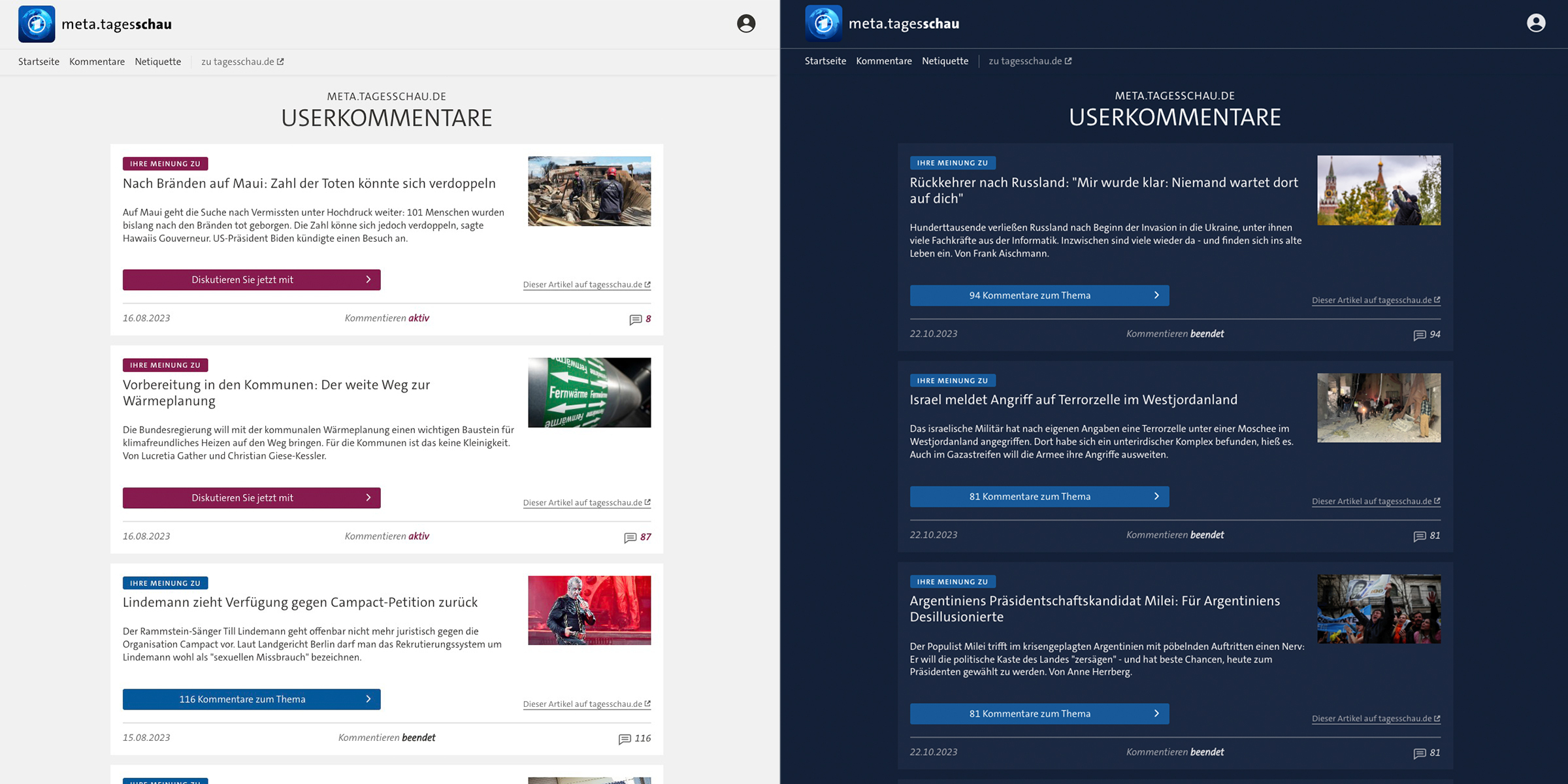The image size is (1568, 784).
Task: Click the comment count 94 in the Russland card footer
Action: [1435, 335]
